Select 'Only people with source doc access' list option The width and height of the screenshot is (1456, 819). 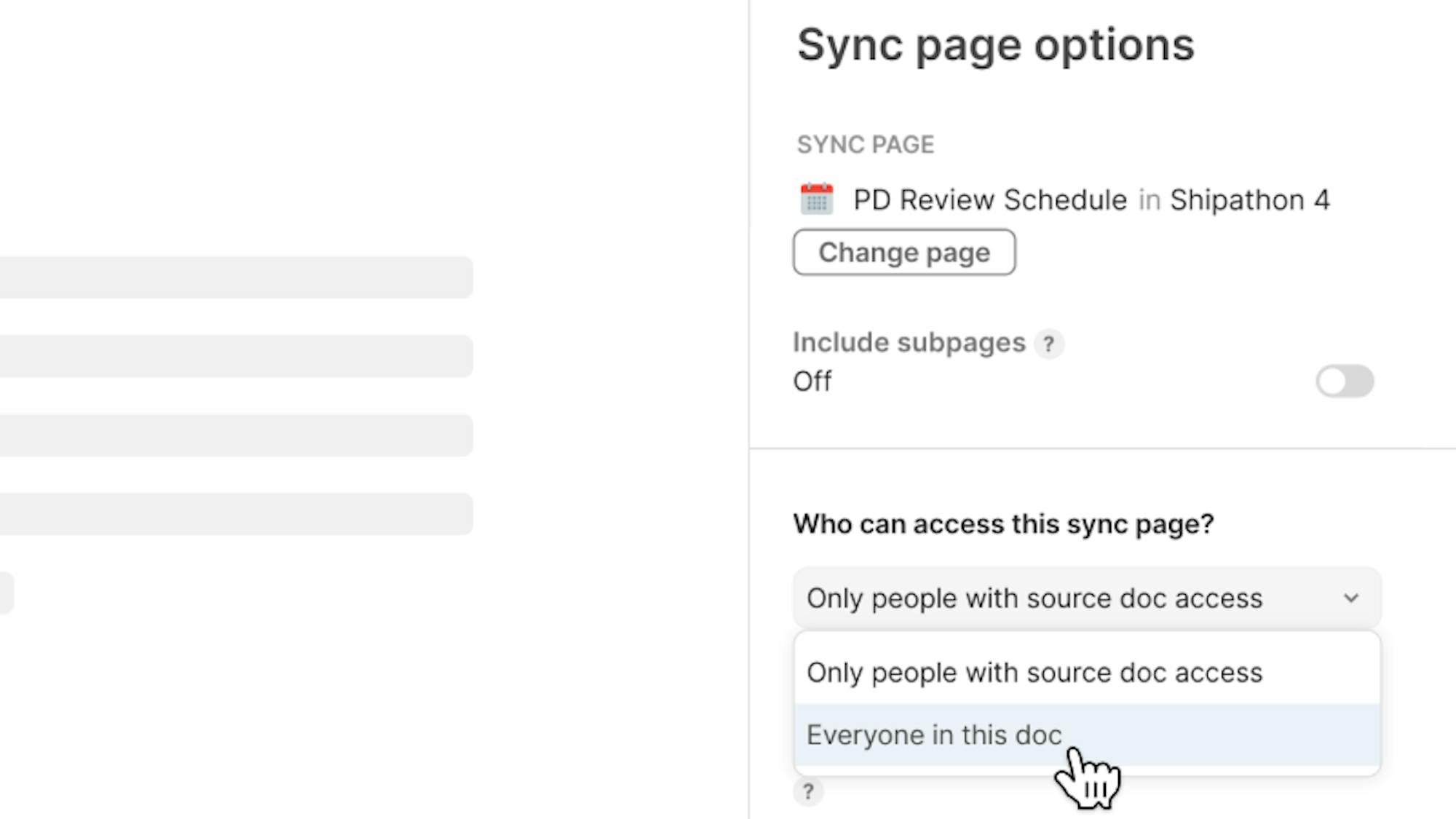click(x=1034, y=673)
